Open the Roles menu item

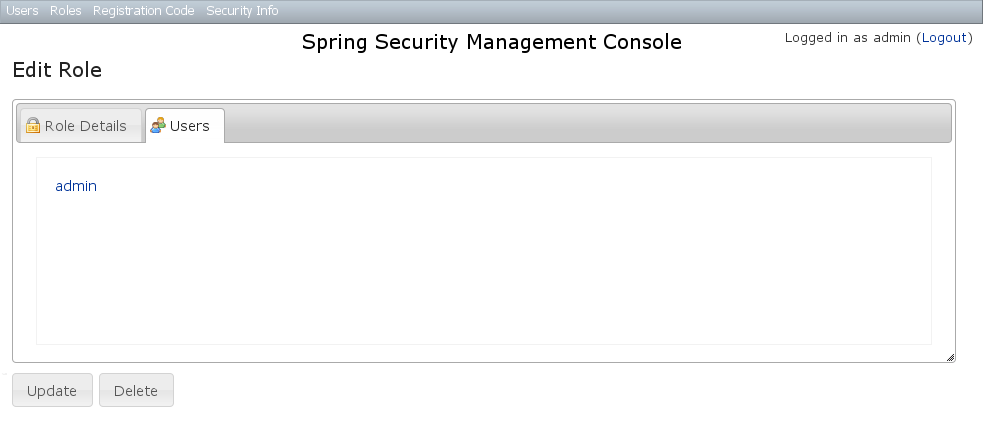tap(65, 11)
